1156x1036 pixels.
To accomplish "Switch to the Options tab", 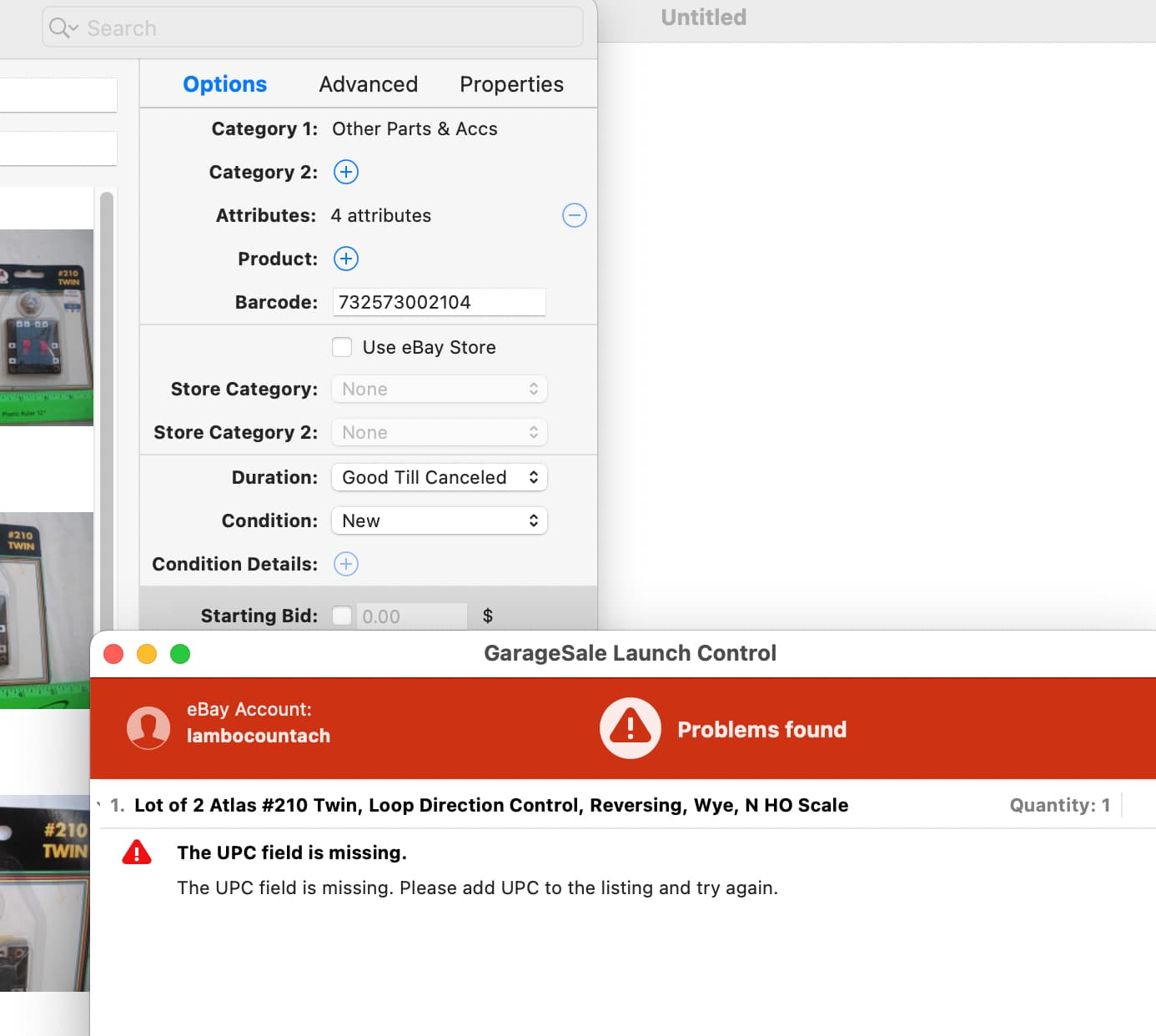I will [225, 84].
